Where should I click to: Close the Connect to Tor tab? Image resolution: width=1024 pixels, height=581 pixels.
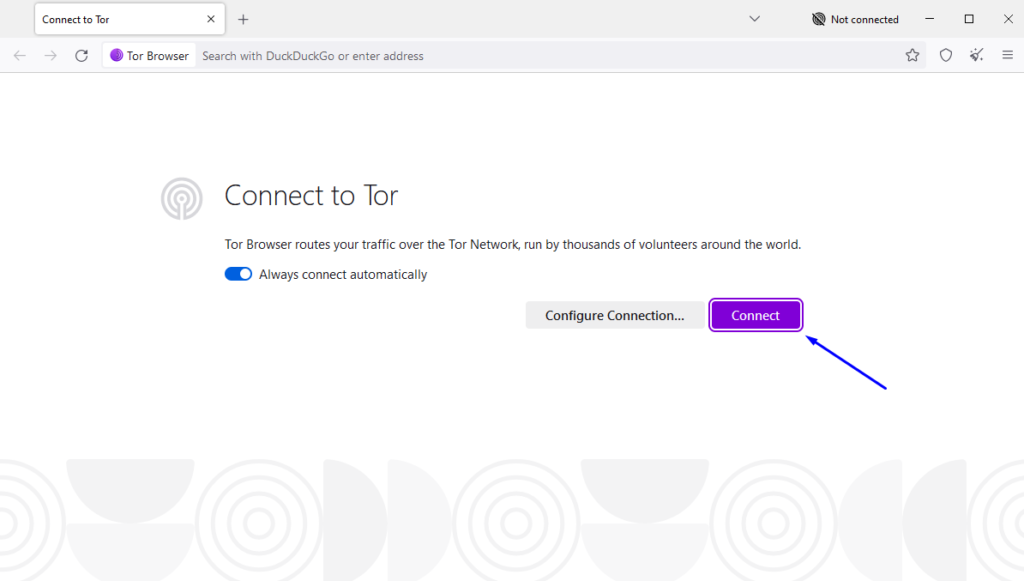[x=211, y=19]
